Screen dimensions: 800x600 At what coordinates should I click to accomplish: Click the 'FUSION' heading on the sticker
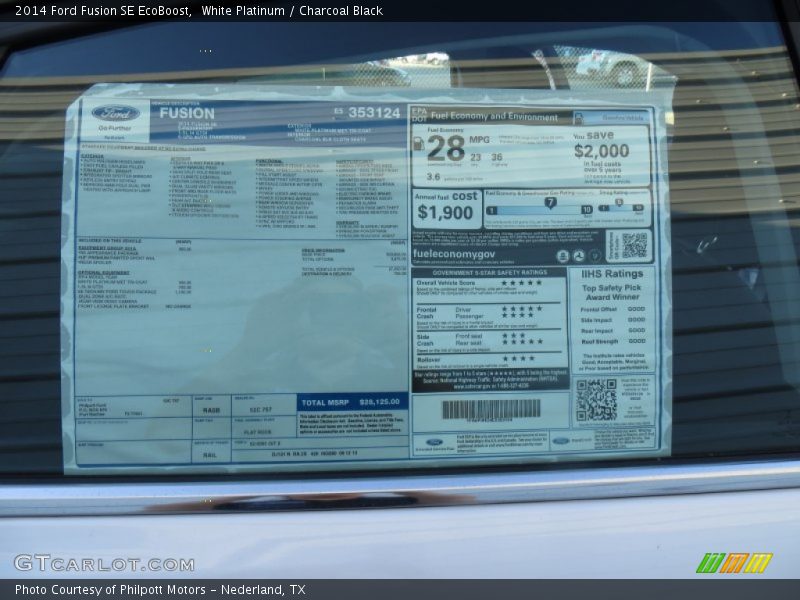pos(187,113)
